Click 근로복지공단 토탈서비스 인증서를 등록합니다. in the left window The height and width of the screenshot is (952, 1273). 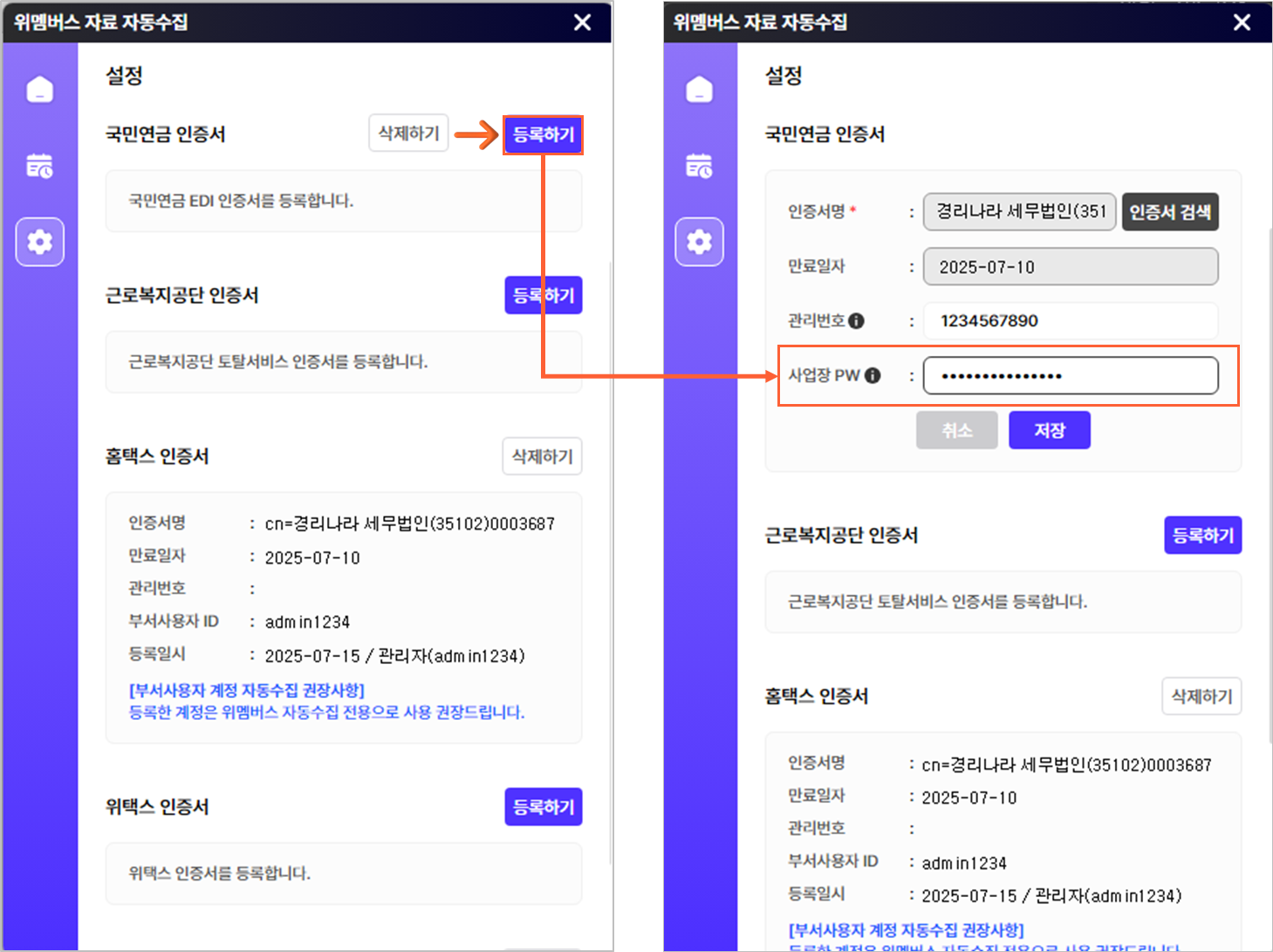click(x=278, y=361)
